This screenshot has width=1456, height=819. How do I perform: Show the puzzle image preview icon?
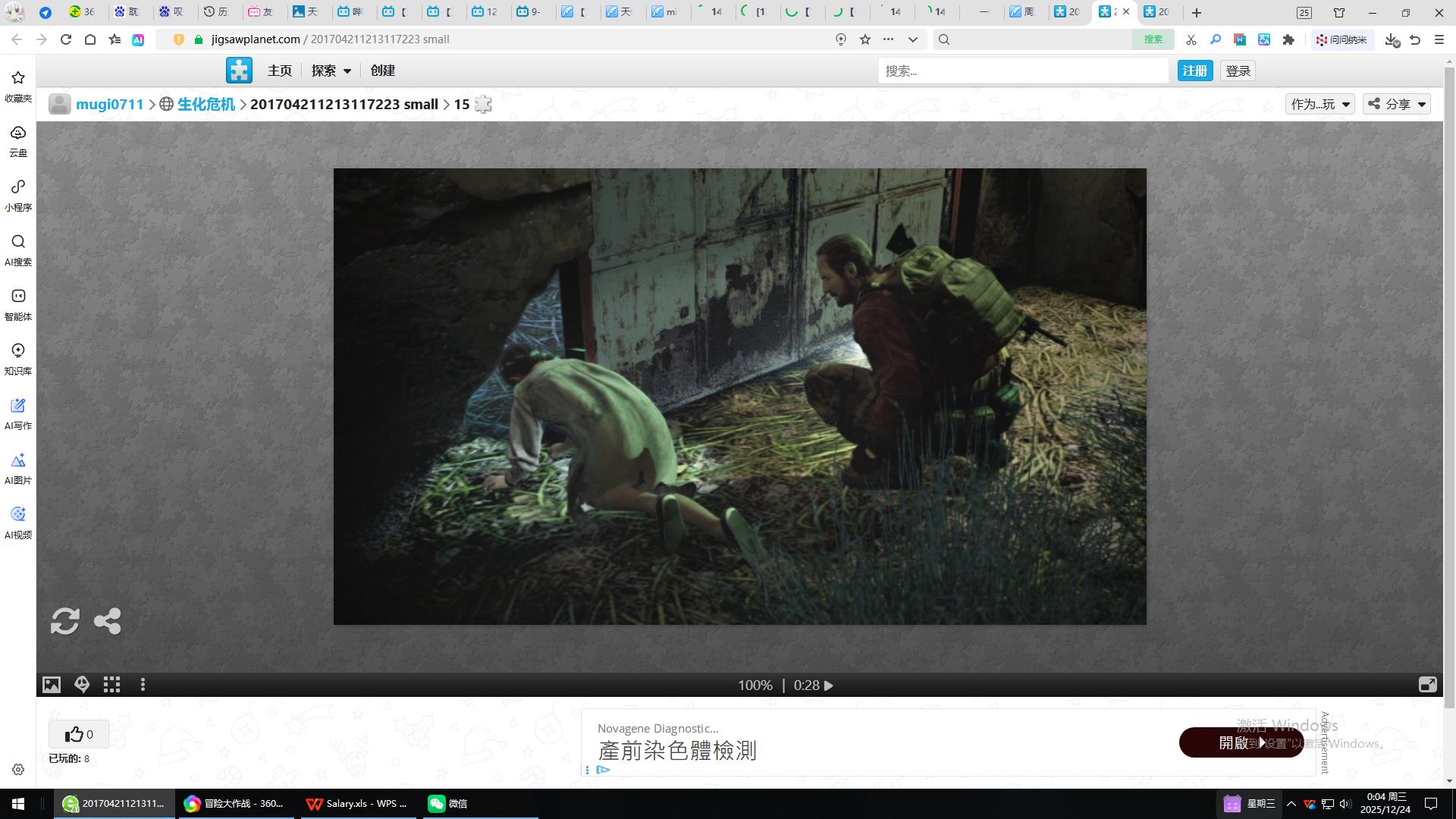click(x=52, y=685)
